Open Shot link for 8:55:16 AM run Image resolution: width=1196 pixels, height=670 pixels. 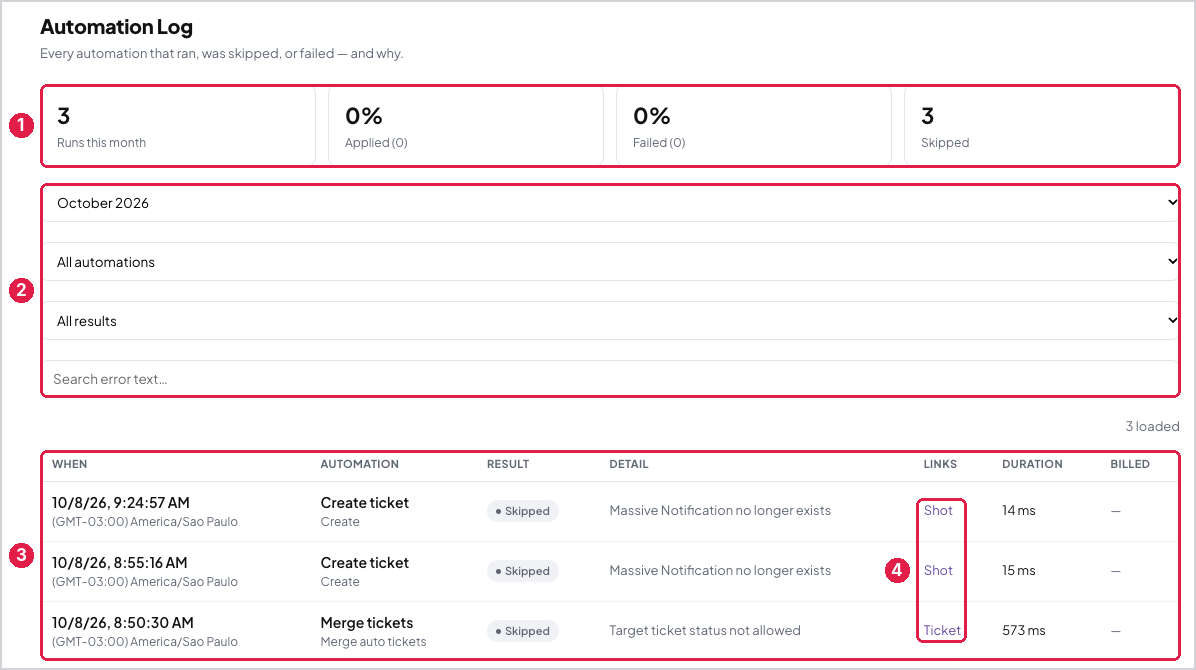pos(937,571)
